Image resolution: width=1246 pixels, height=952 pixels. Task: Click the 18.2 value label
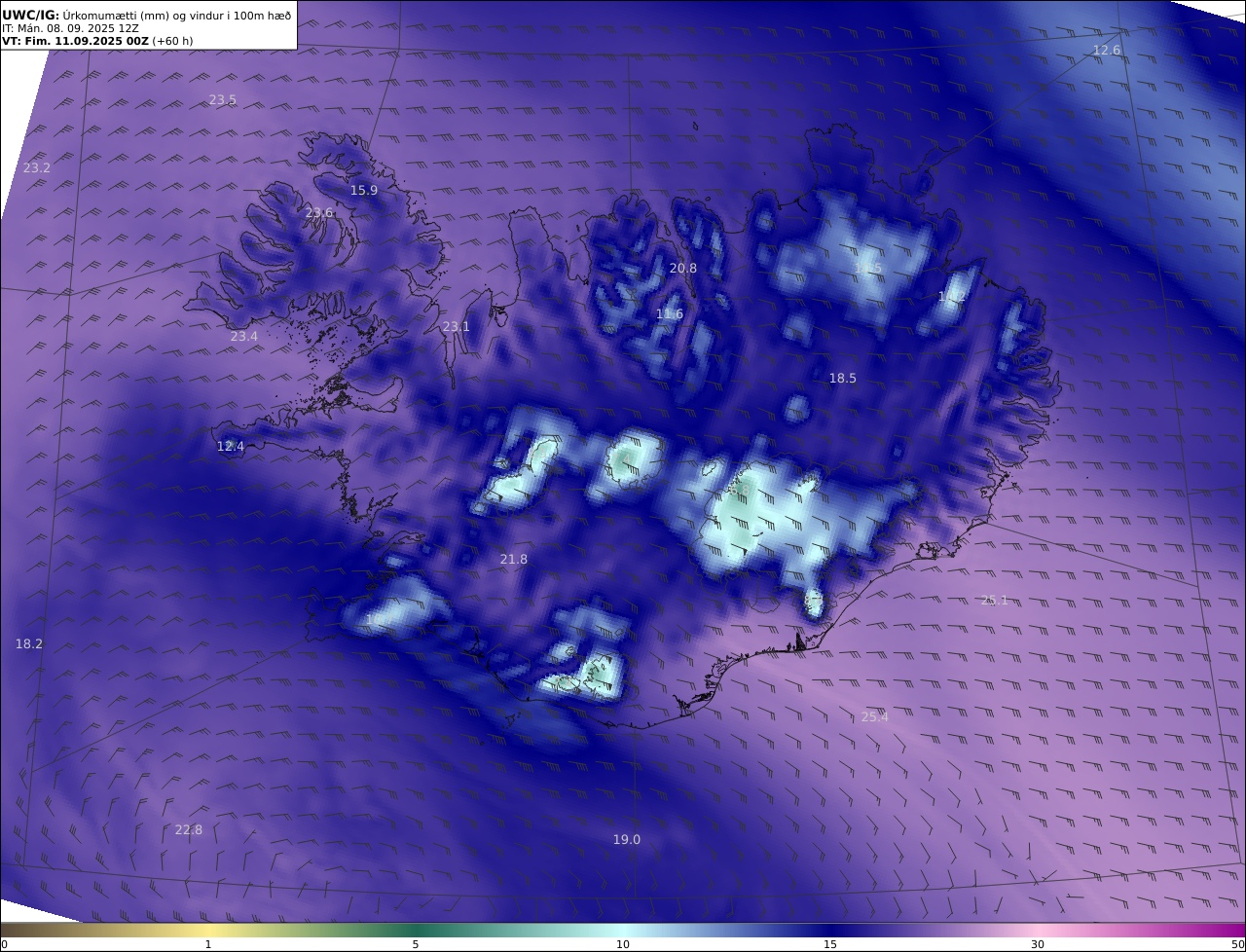pos(29,643)
